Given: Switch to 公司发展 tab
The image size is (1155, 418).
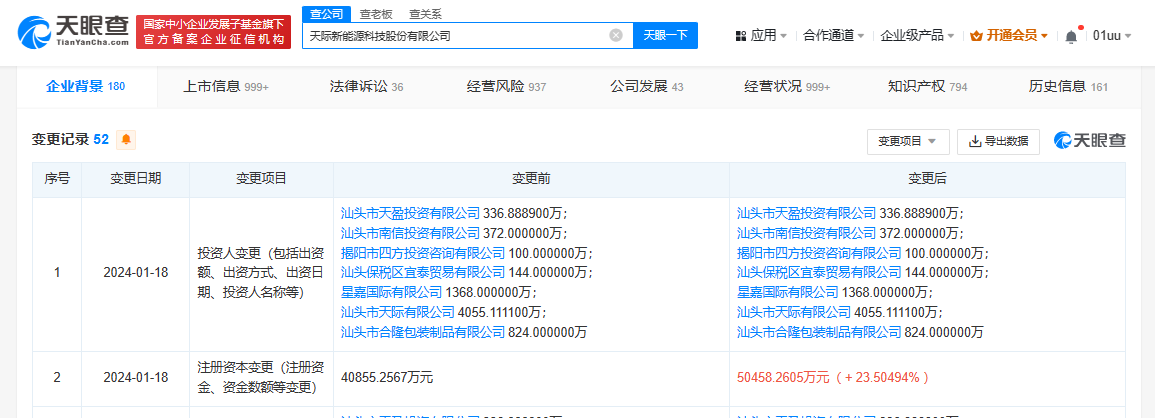Looking at the screenshot, I should tap(647, 87).
